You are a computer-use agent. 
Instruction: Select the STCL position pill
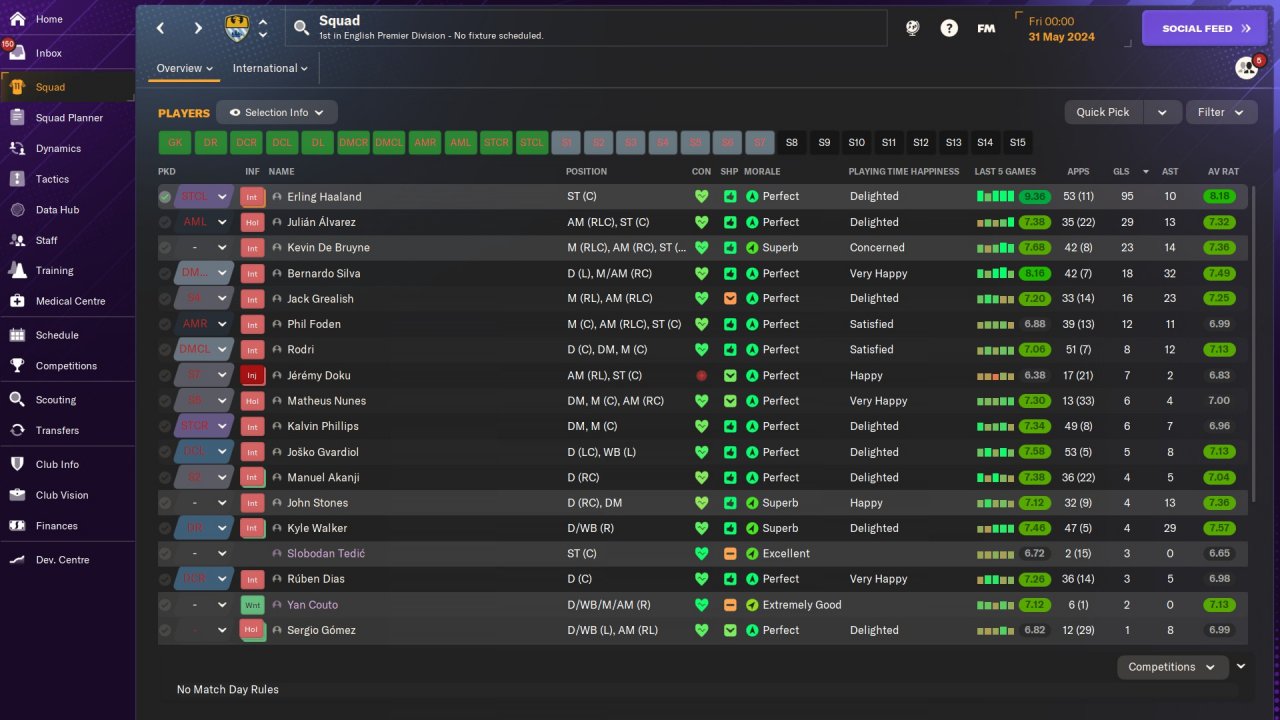[x=532, y=143]
